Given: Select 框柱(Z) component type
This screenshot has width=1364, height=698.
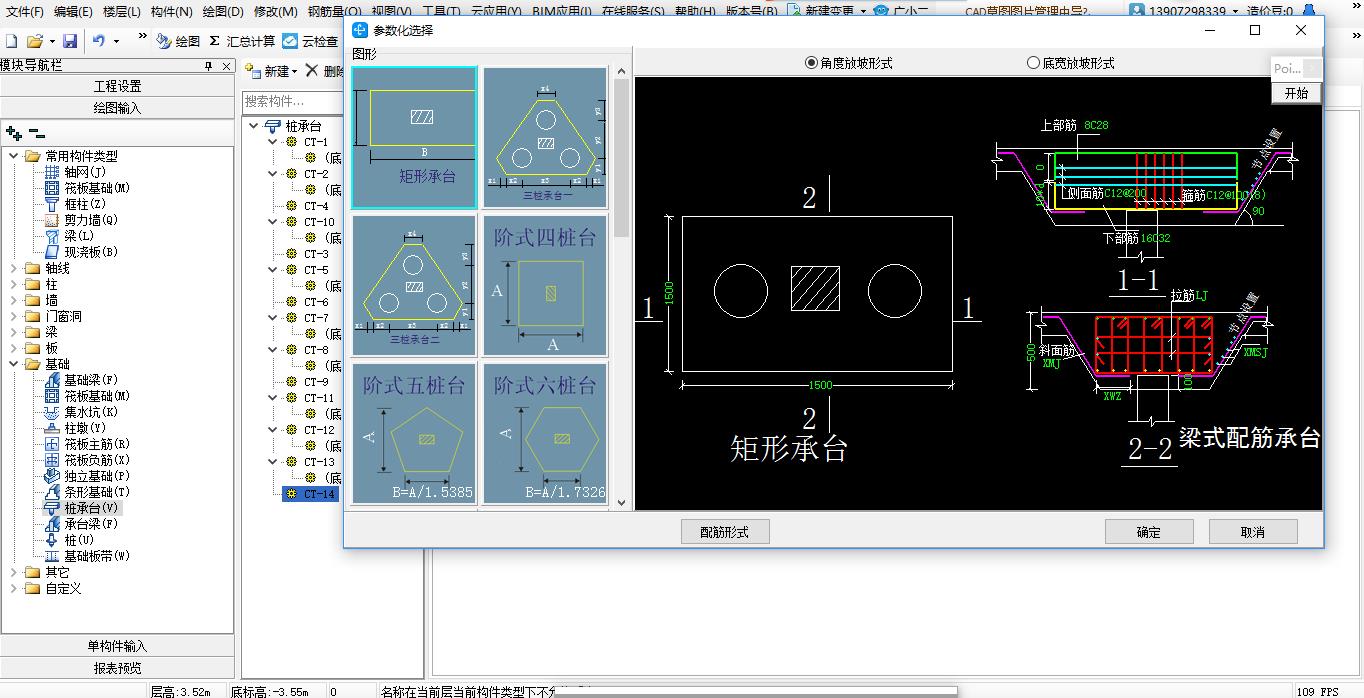Looking at the screenshot, I should click(x=76, y=204).
